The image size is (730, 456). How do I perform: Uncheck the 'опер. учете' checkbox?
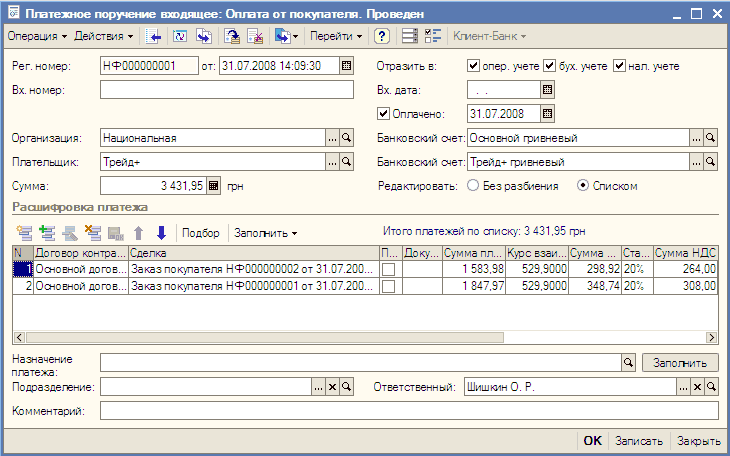[474, 66]
